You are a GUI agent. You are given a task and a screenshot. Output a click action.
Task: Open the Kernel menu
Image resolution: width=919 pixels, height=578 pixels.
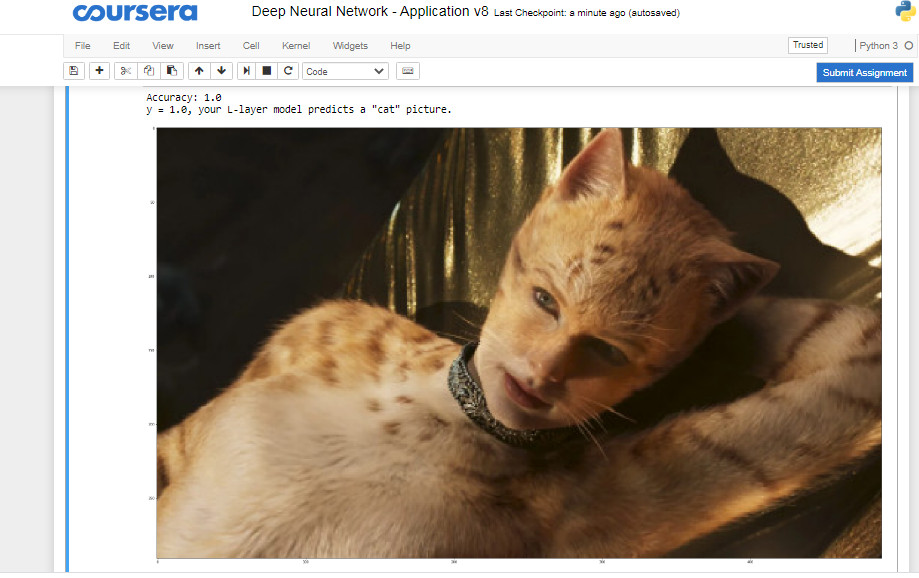(296, 46)
